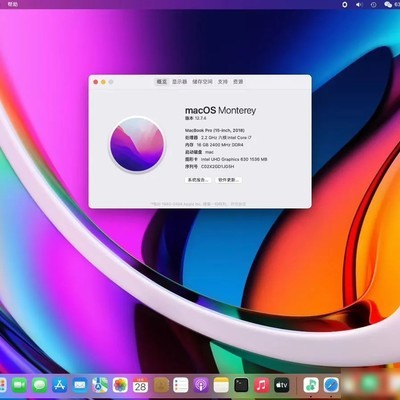
Task: Launch Terminal from the Dock
Action: click(241, 385)
